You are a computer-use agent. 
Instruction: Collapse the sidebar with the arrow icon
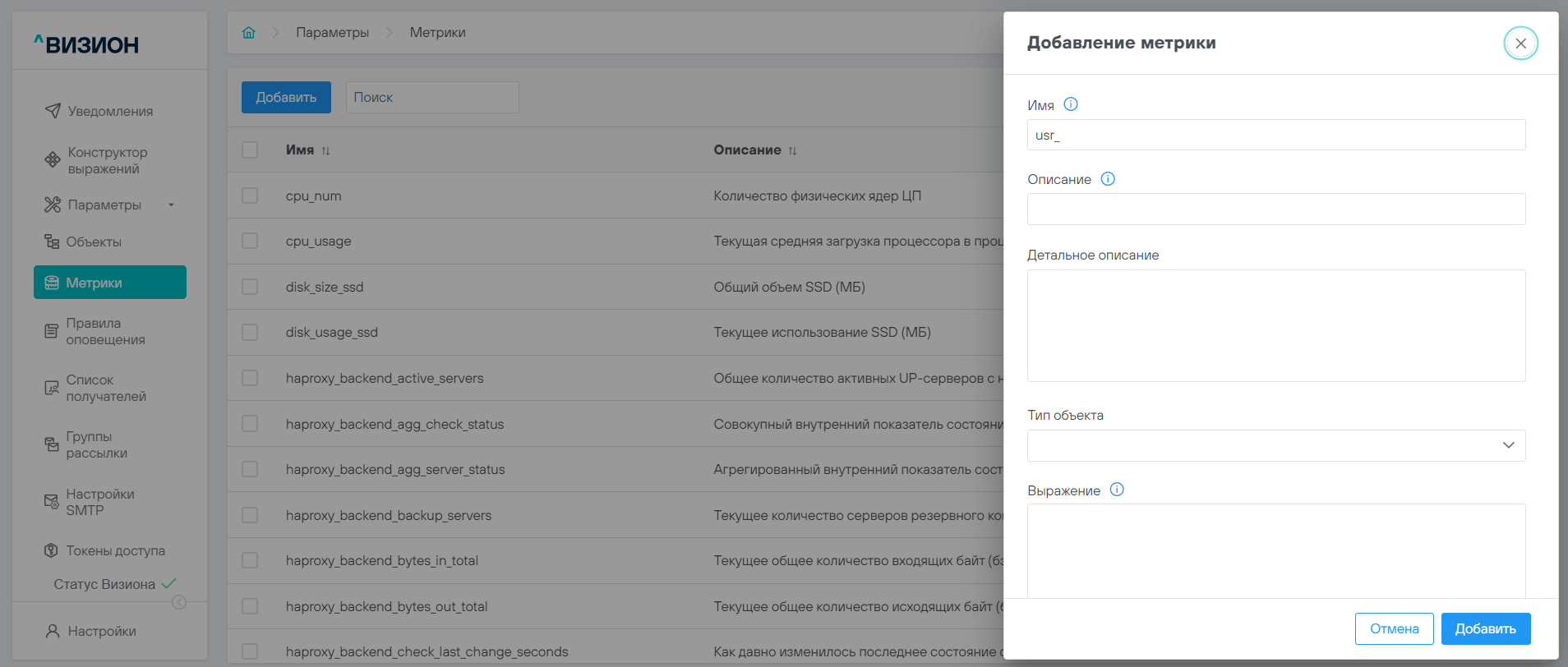(178, 602)
